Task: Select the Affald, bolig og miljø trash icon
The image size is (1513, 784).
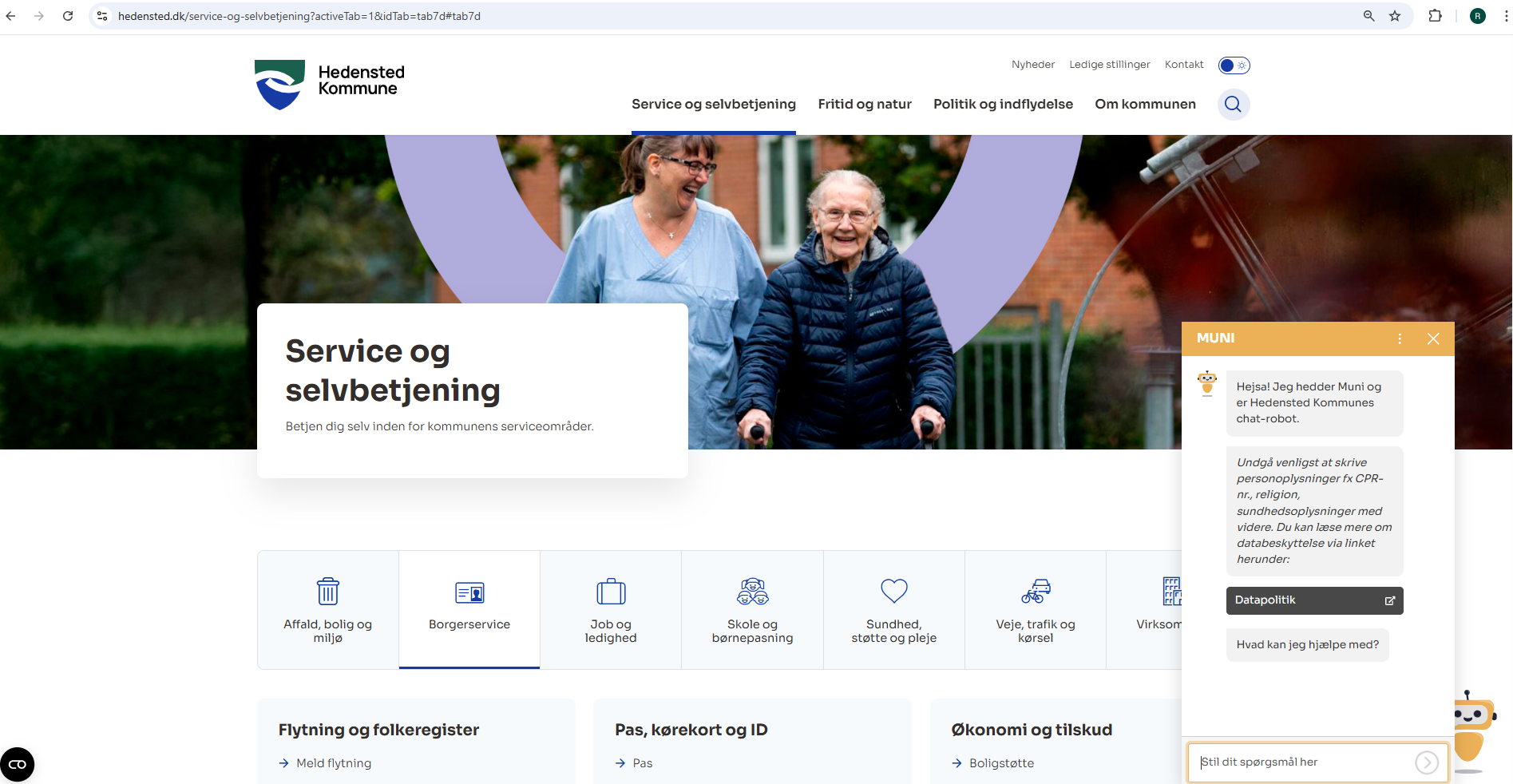Action: click(x=327, y=592)
